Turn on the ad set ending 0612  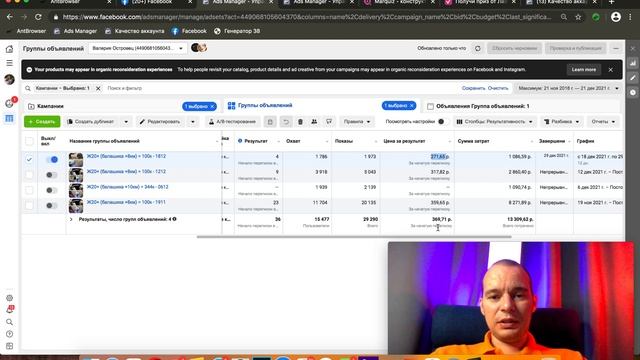pos(51,190)
